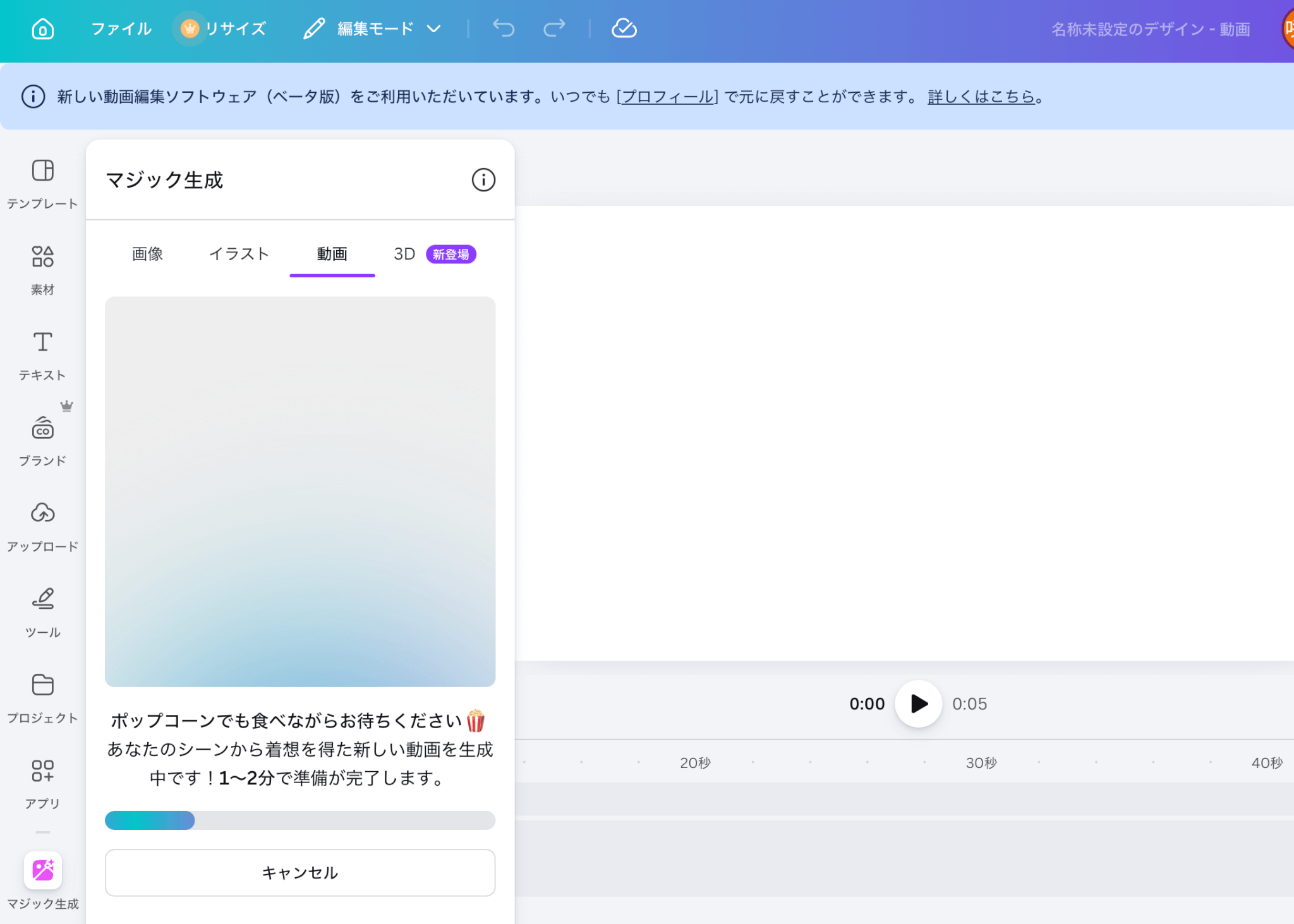Switch to the 3D tab
Image resolution: width=1294 pixels, height=924 pixels.
pyautogui.click(x=404, y=254)
